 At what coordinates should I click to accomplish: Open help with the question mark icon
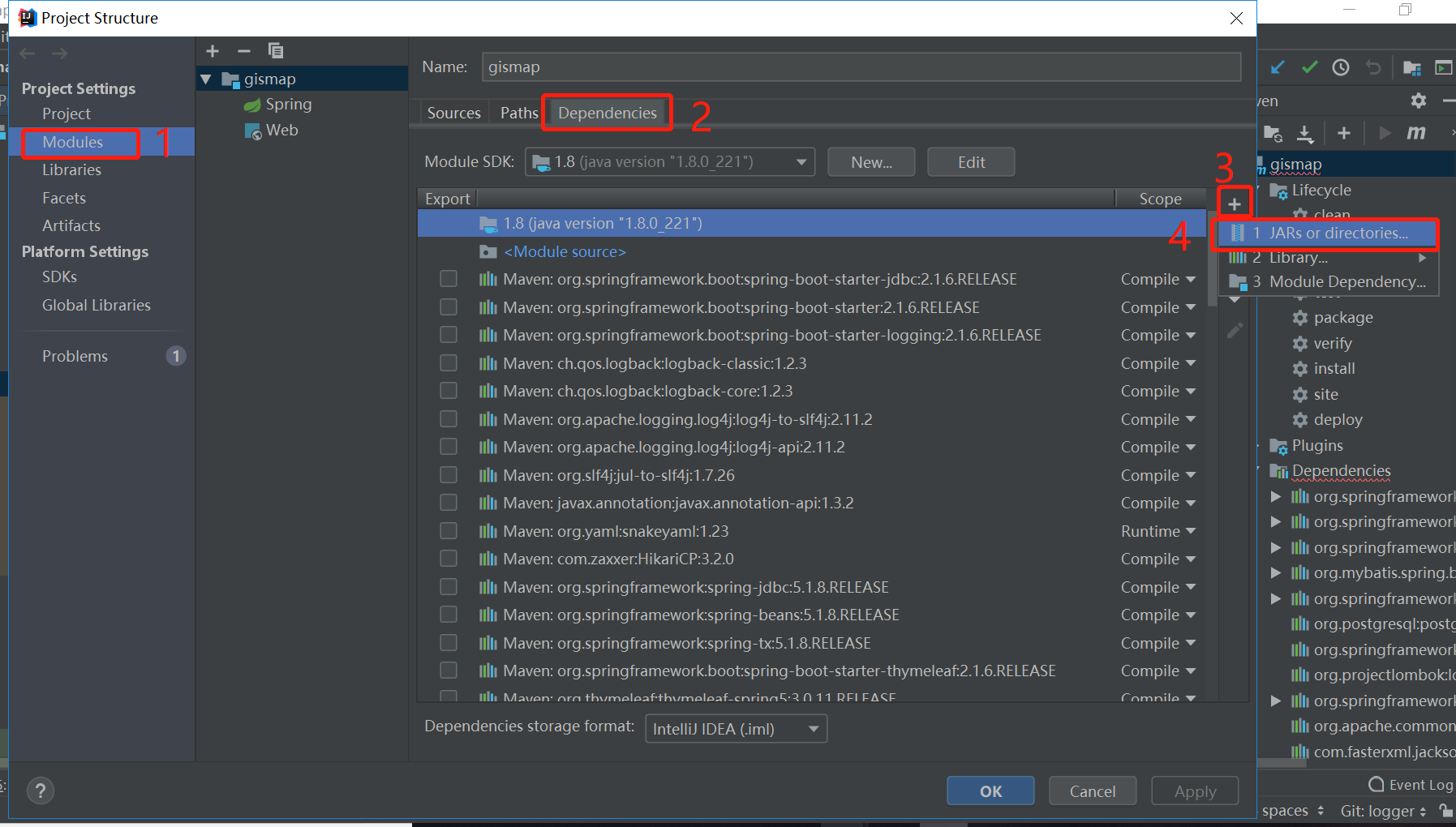click(x=41, y=791)
